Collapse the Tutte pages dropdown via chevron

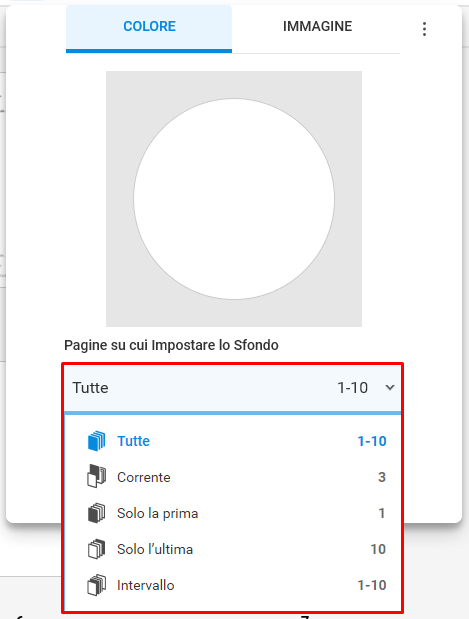pos(390,388)
